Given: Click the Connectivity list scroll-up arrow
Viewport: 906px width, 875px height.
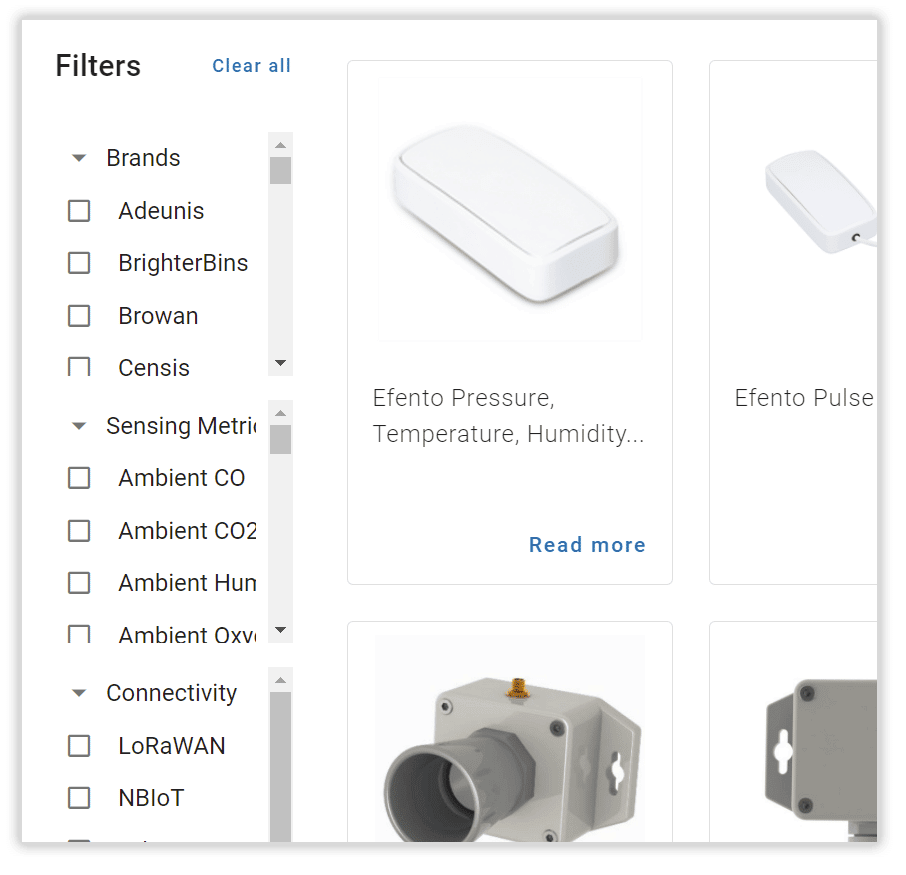Looking at the screenshot, I should click(x=280, y=680).
